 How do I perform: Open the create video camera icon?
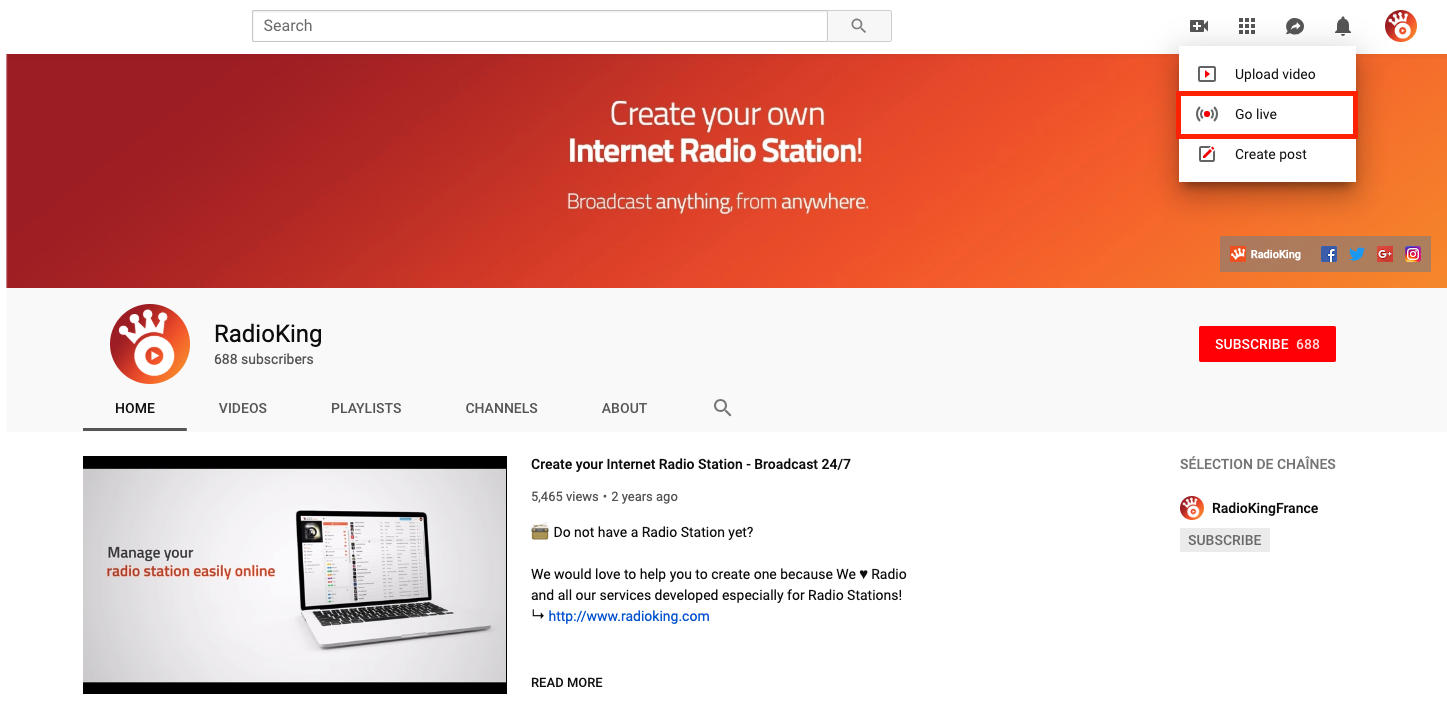(x=1198, y=26)
